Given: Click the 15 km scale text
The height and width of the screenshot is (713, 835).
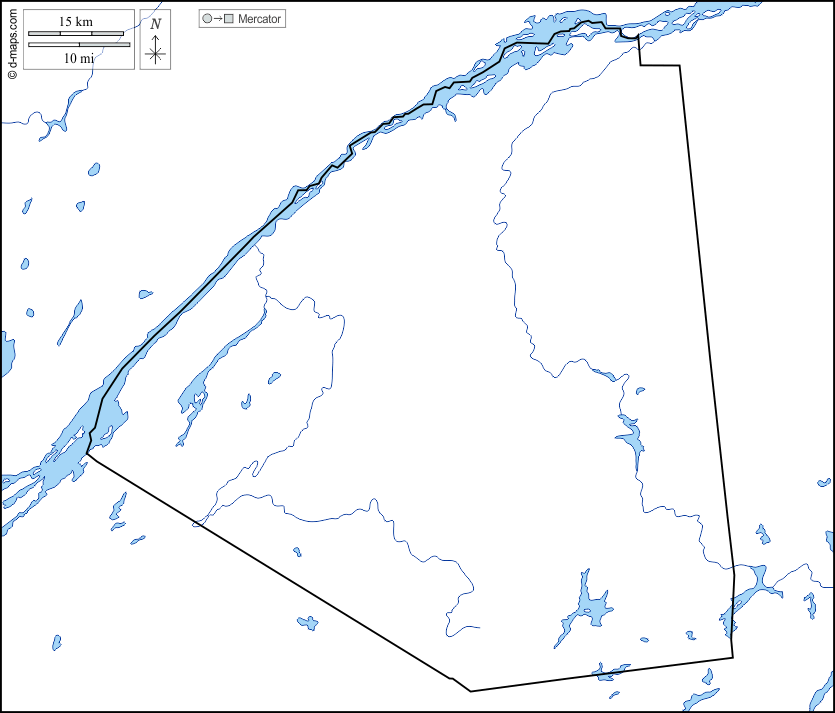Looking at the screenshot, I should [75, 22].
